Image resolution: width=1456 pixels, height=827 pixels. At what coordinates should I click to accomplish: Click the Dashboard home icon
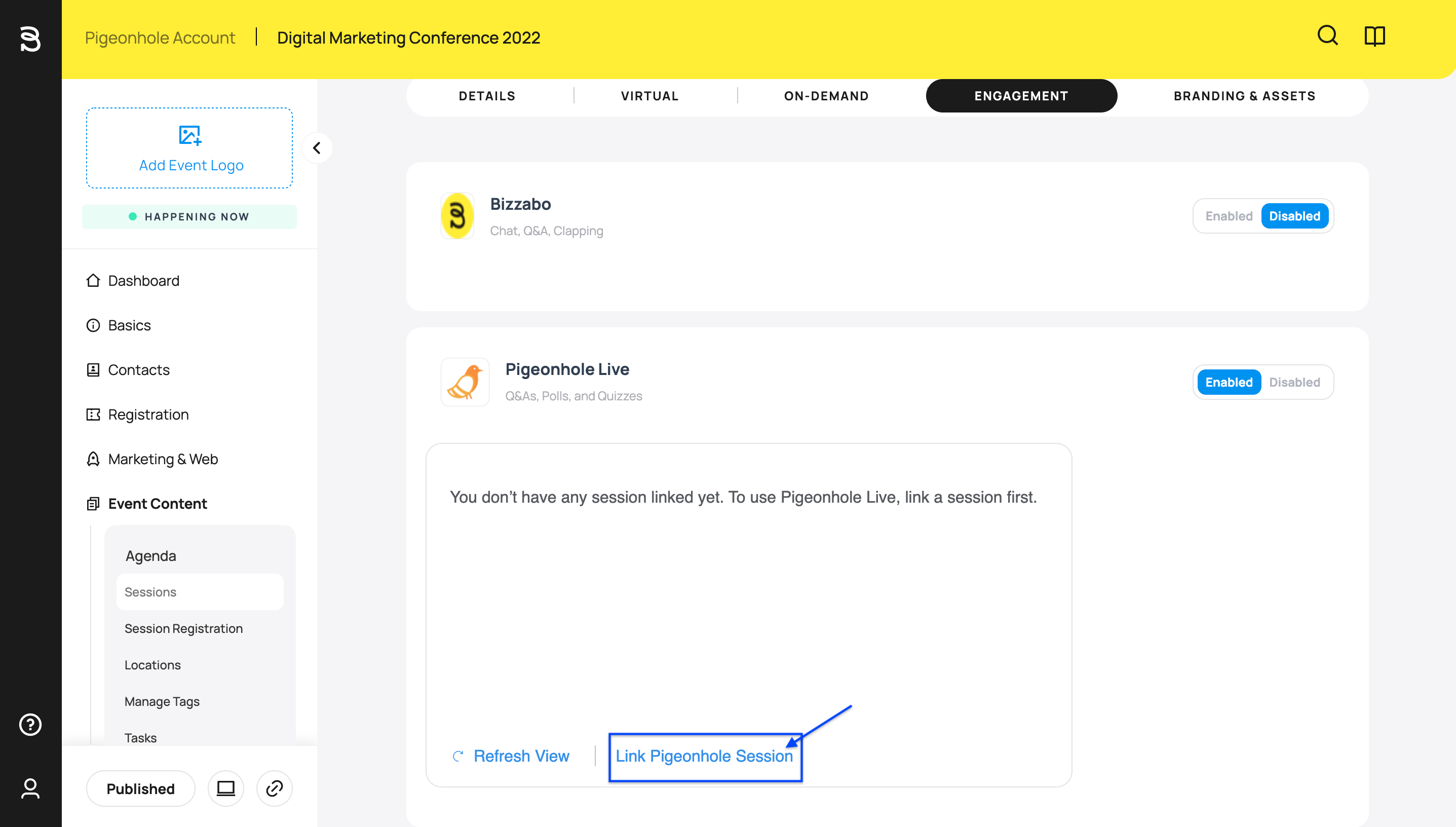pos(93,281)
